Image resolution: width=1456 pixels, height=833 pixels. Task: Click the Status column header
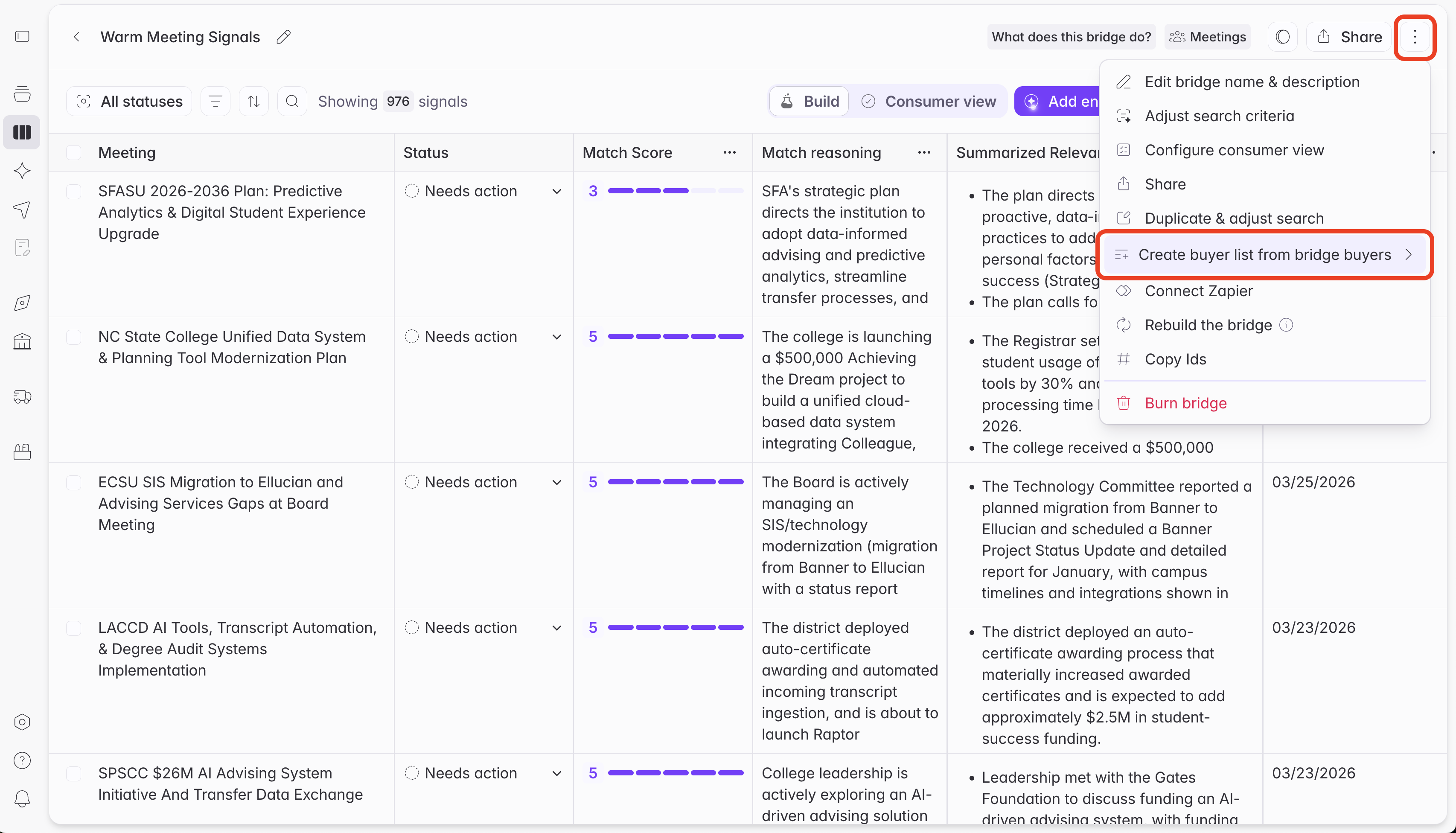point(425,152)
